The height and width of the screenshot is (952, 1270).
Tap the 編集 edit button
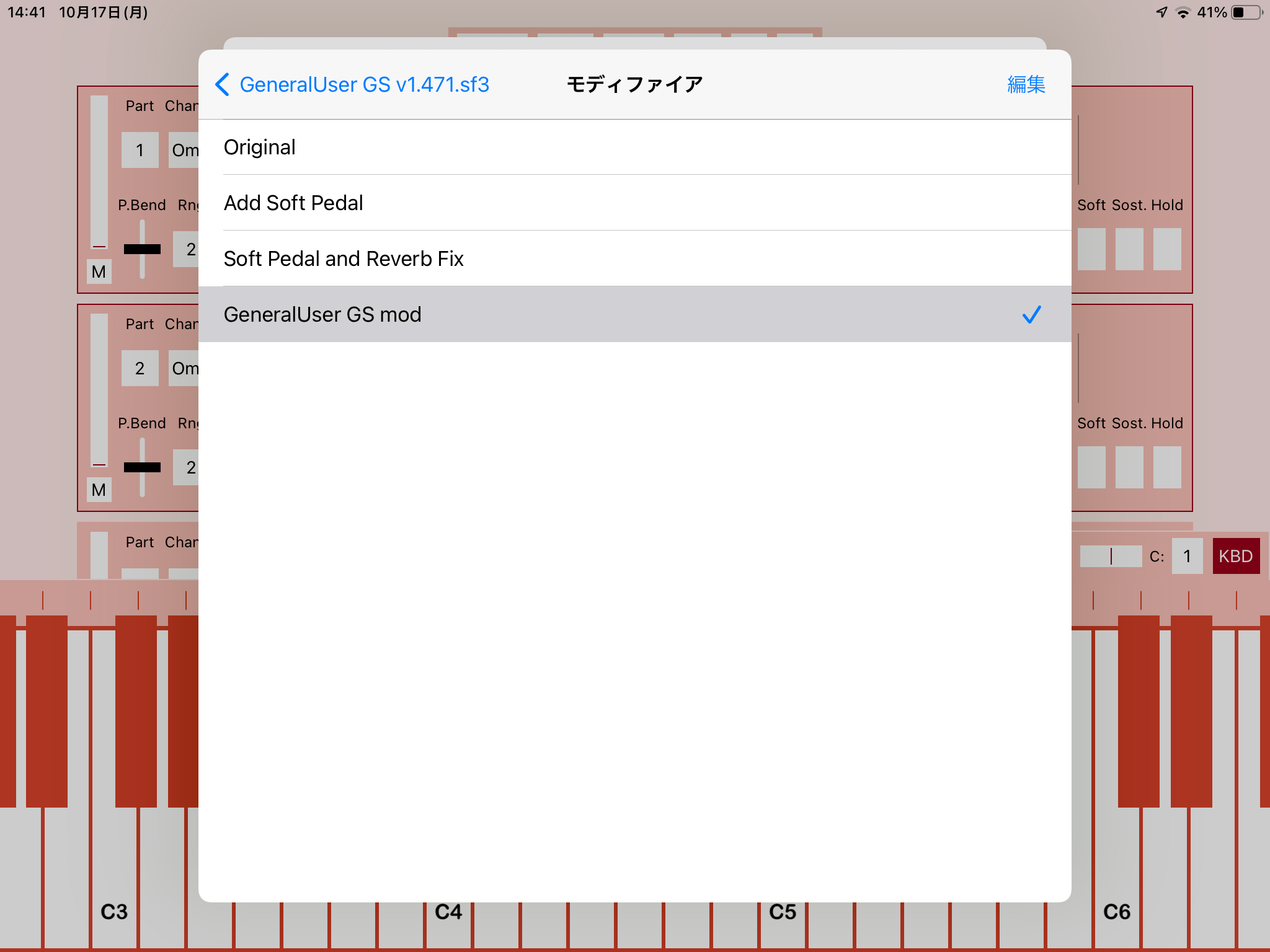coord(1026,84)
